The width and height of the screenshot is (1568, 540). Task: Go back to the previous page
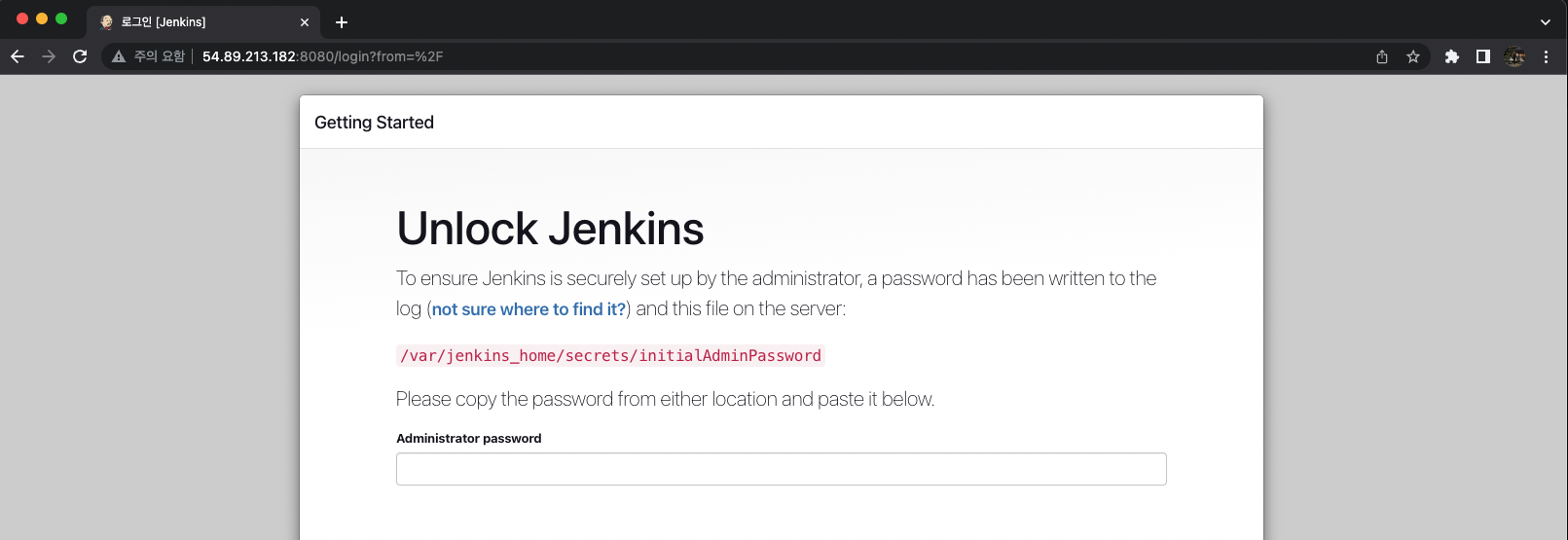coord(18,56)
